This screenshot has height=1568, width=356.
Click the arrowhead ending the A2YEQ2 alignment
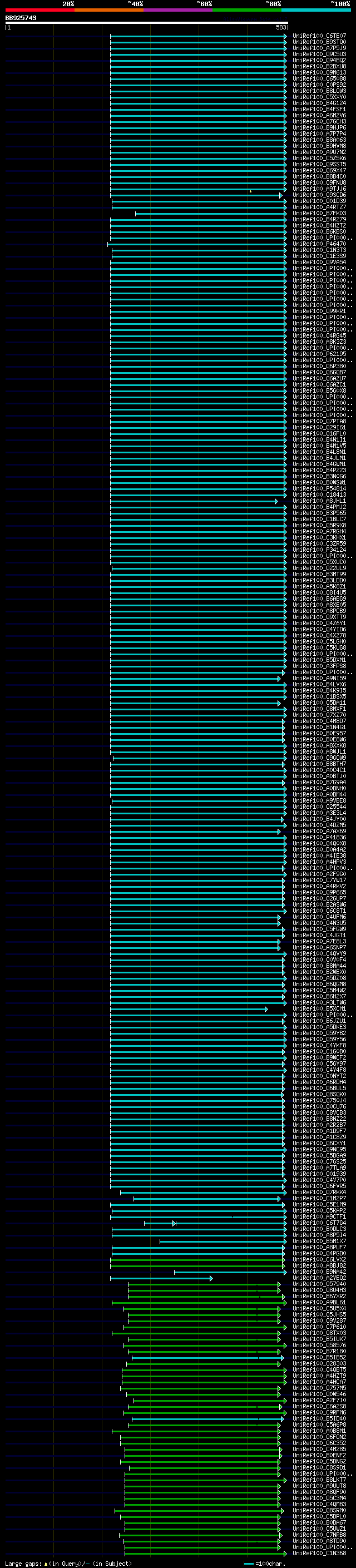point(211,1278)
